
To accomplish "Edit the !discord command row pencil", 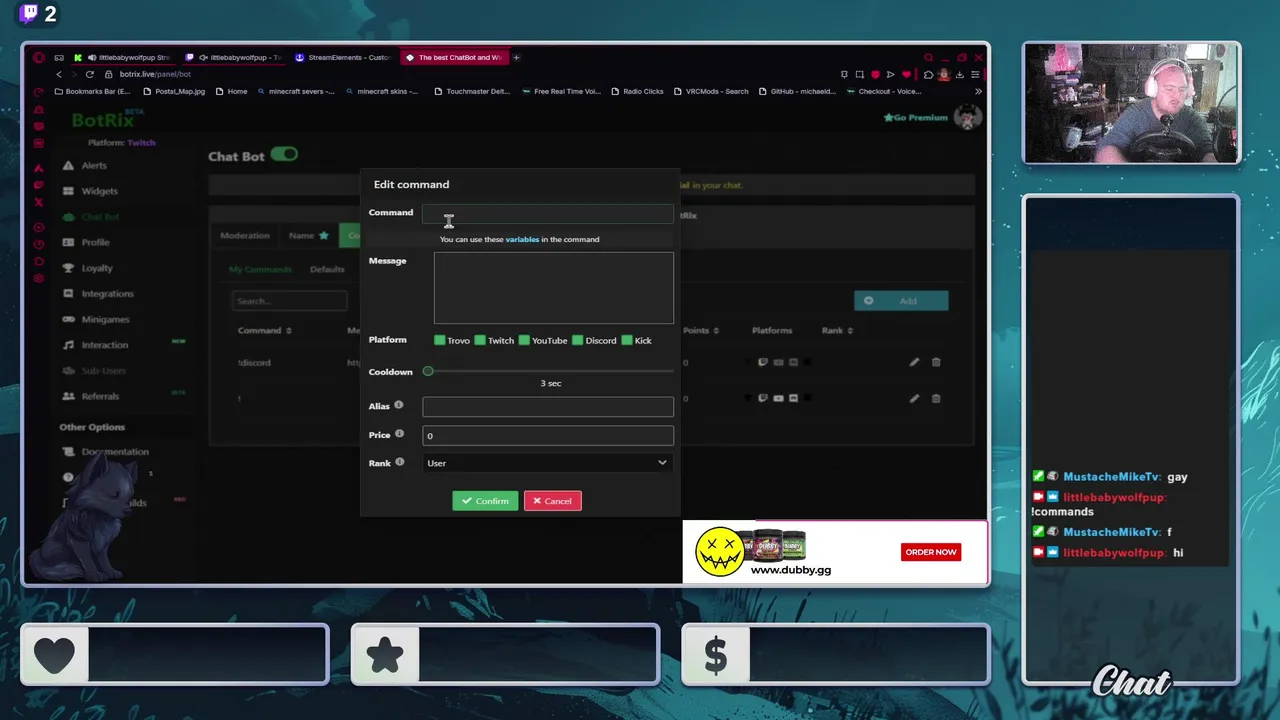I will coord(914,362).
